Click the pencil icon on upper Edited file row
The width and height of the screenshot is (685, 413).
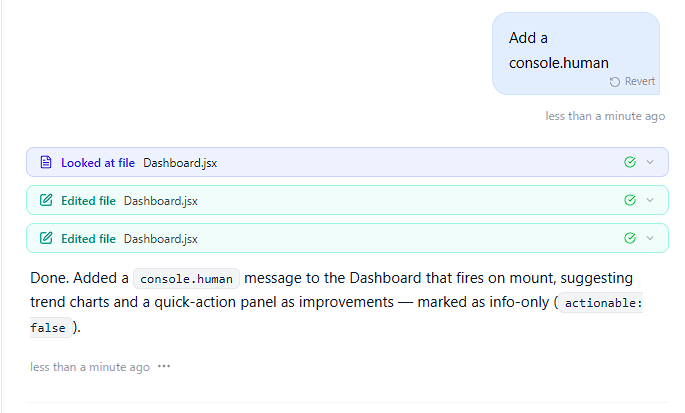[45, 201]
